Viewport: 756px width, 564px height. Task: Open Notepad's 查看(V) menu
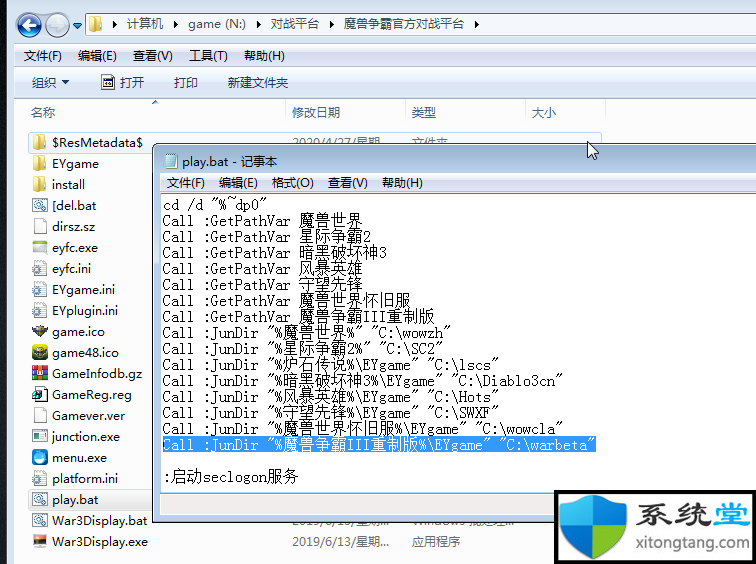[x=348, y=183]
